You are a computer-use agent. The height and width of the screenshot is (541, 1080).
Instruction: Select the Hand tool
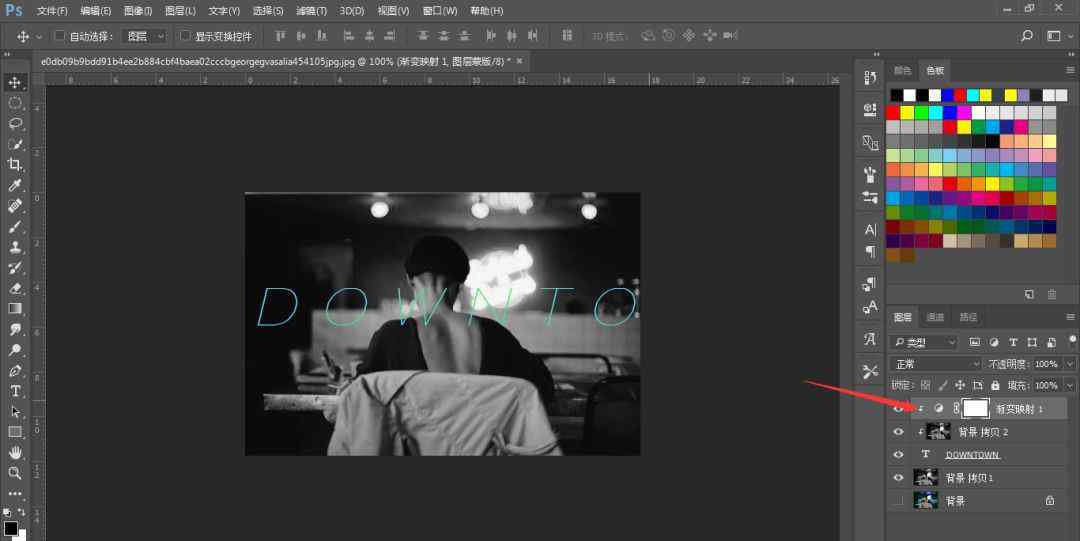[x=14, y=453]
